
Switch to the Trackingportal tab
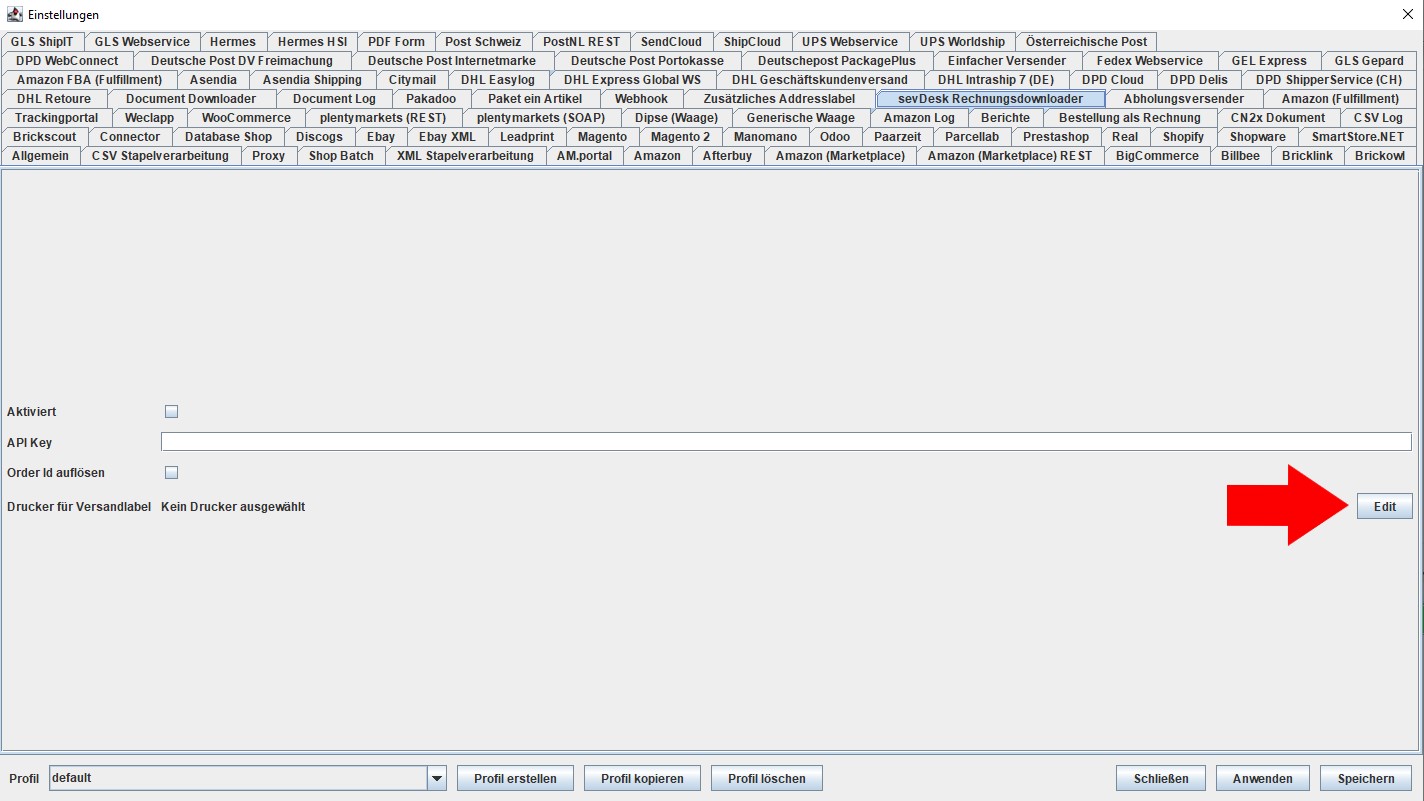56,118
